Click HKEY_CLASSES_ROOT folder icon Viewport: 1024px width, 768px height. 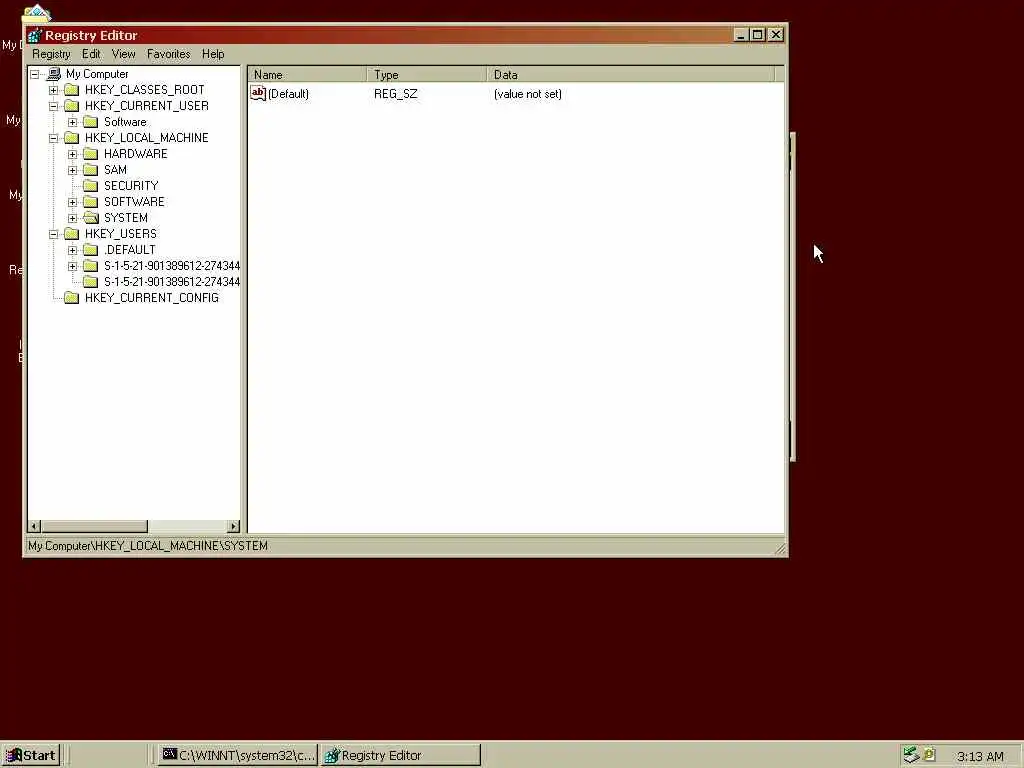click(72, 89)
